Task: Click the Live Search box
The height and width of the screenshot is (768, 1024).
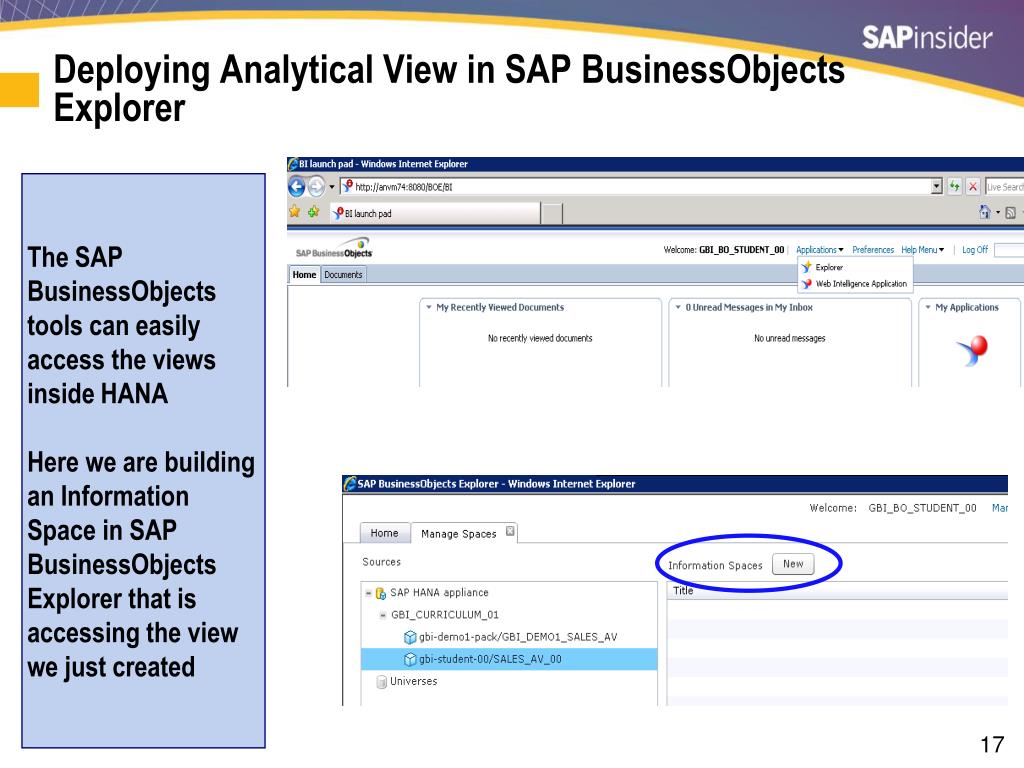Action: pyautogui.click(x=1004, y=187)
